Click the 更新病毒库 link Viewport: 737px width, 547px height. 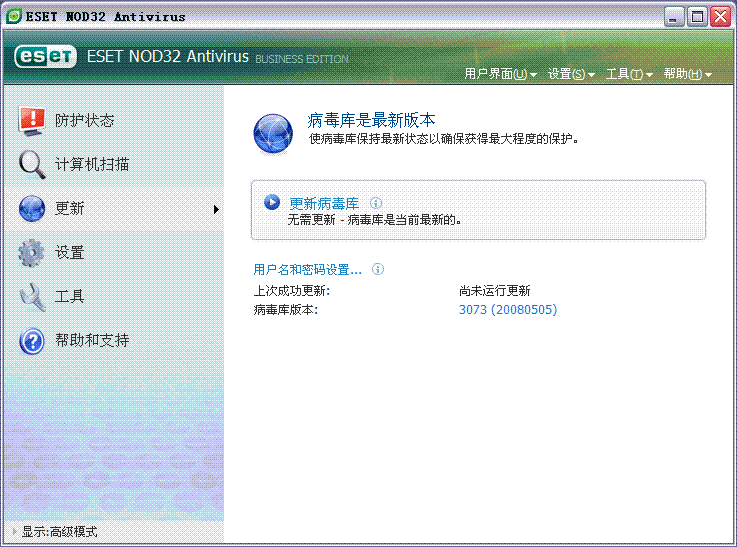(324, 203)
